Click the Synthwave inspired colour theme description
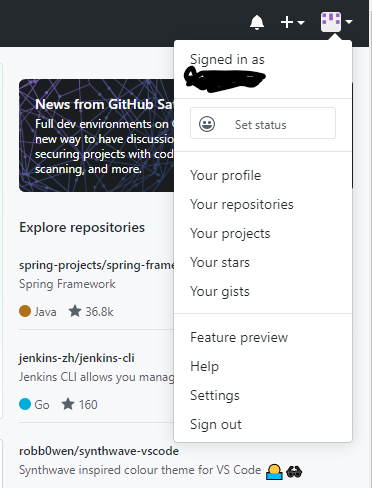The width and height of the screenshot is (372, 488). 140,470
